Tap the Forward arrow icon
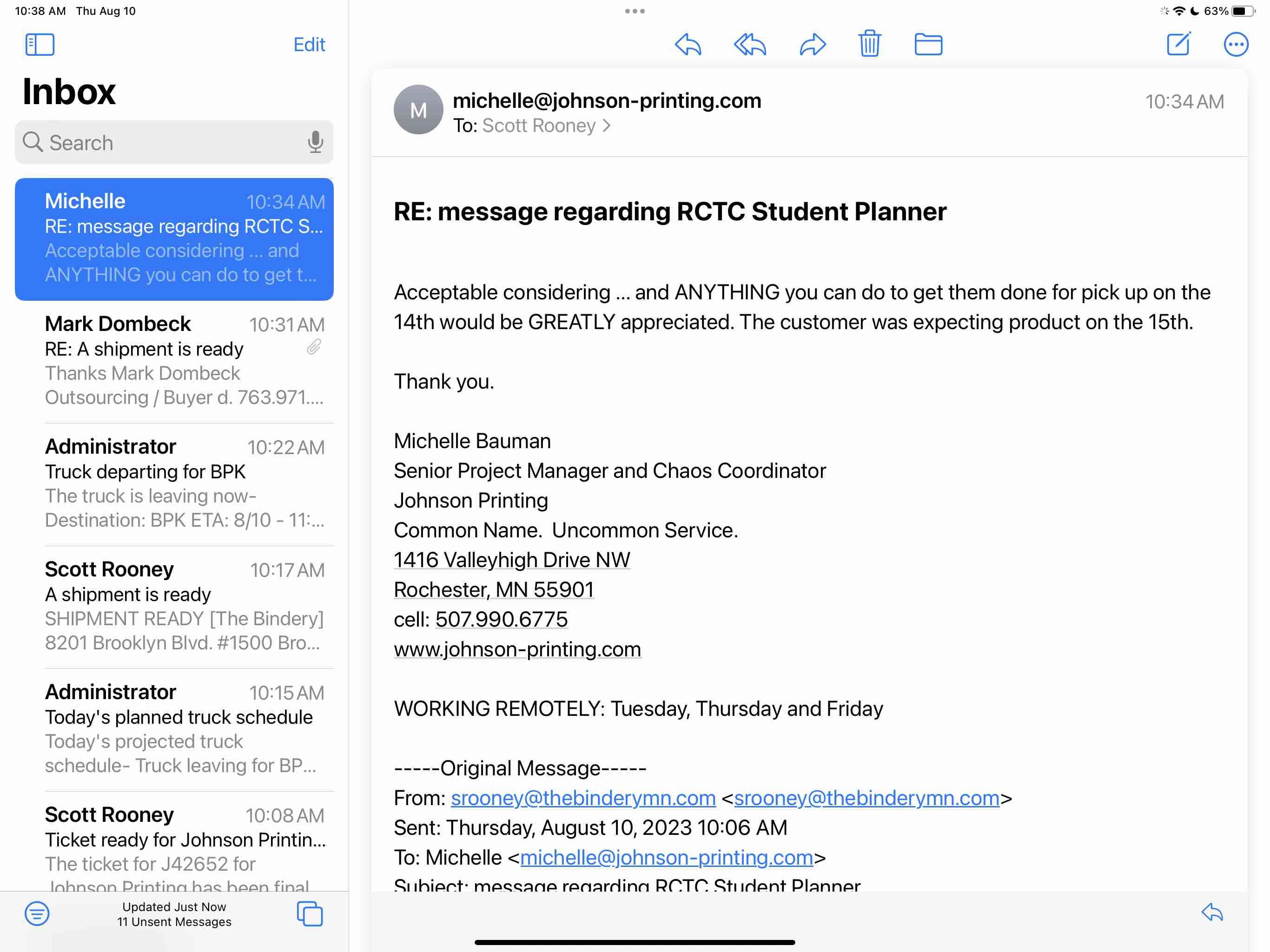This screenshot has width=1270, height=952. point(813,44)
